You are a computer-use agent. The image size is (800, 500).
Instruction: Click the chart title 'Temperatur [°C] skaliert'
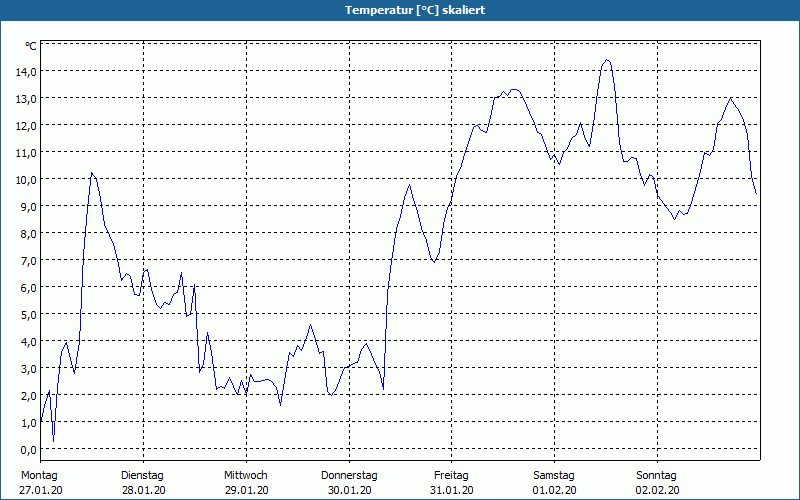tap(415, 10)
